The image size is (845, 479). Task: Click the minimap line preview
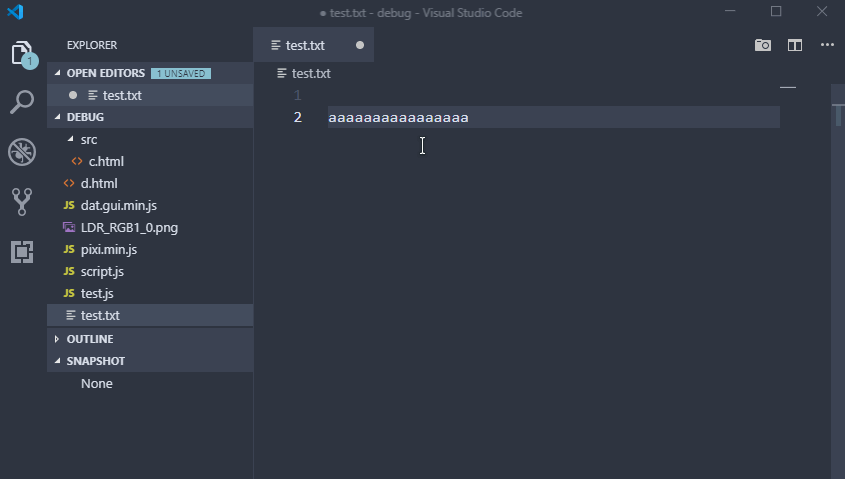click(788, 87)
